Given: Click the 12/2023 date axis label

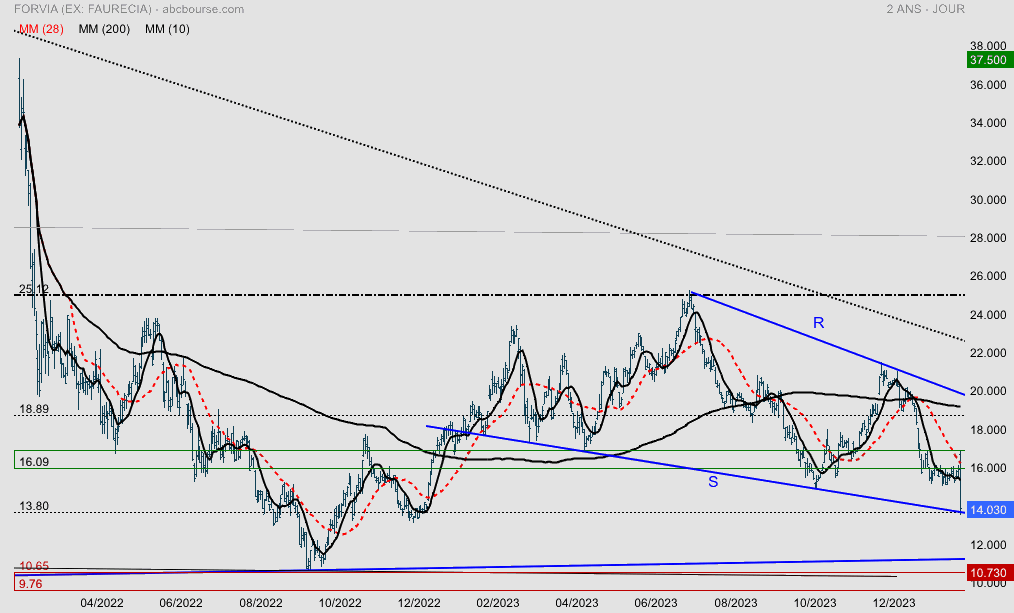Looking at the screenshot, I should click(x=894, y=603).
